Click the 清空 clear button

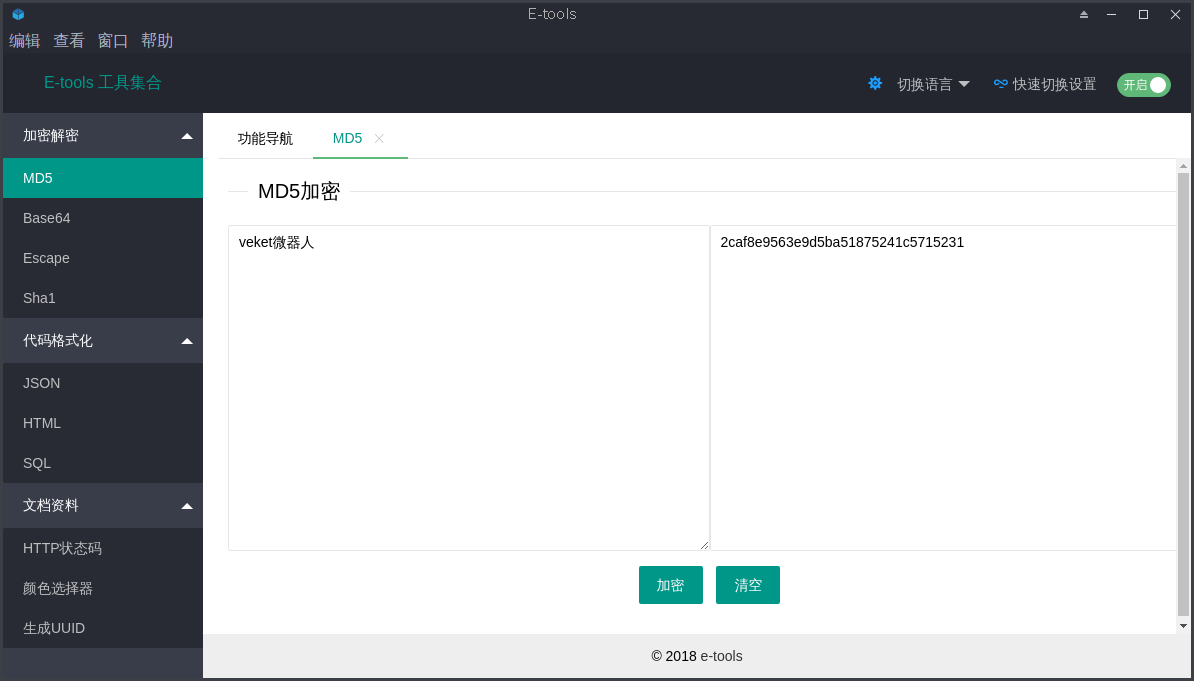pyautogui.click(x=748, y=585)
